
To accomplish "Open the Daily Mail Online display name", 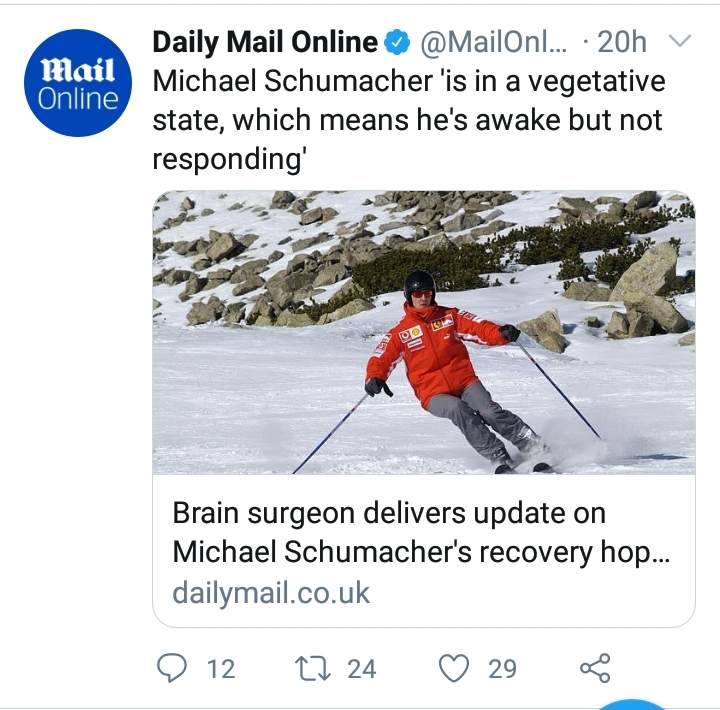I will (265, 42).
